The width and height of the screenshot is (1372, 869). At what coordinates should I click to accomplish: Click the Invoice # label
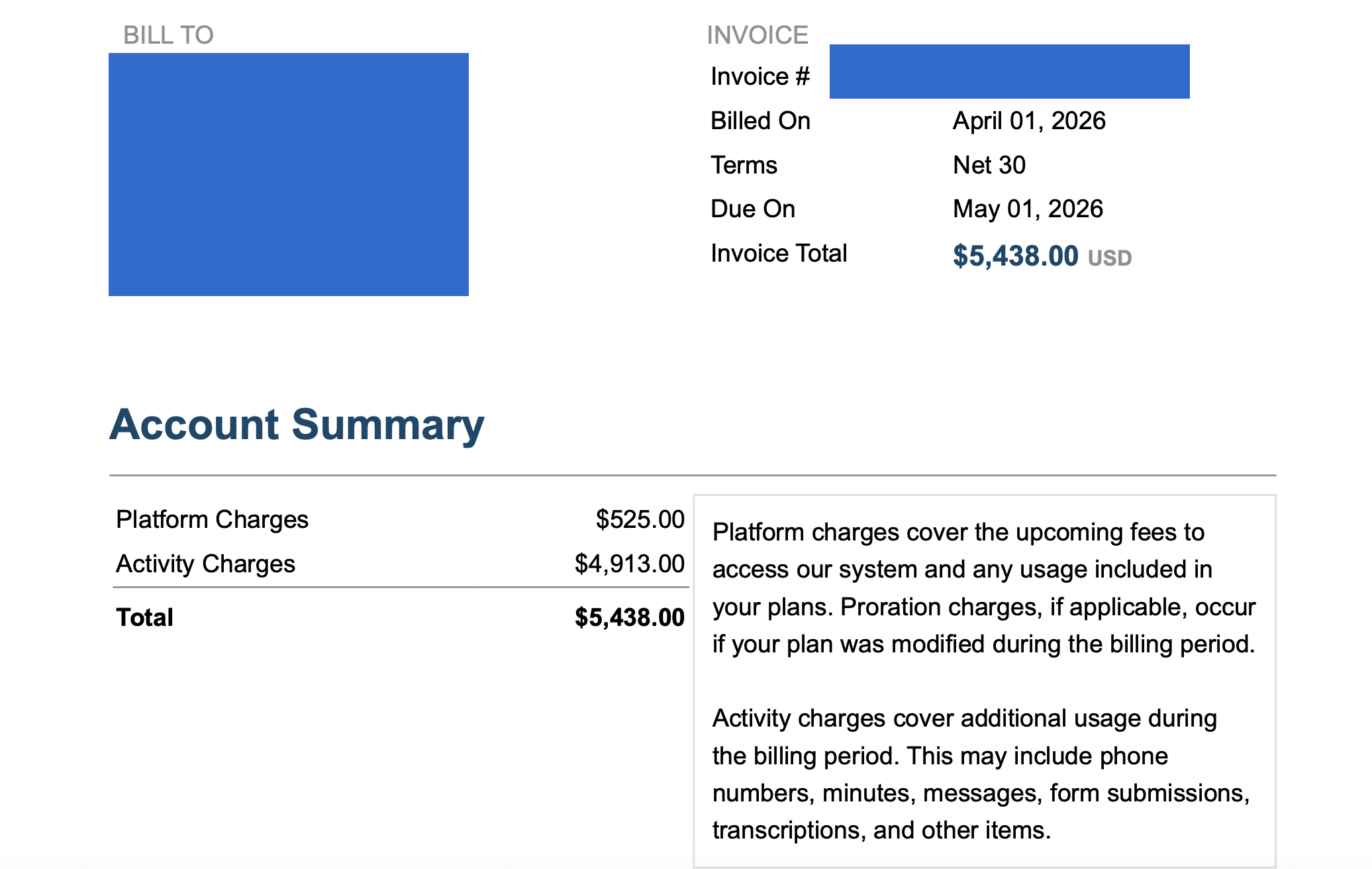(759, 77)
